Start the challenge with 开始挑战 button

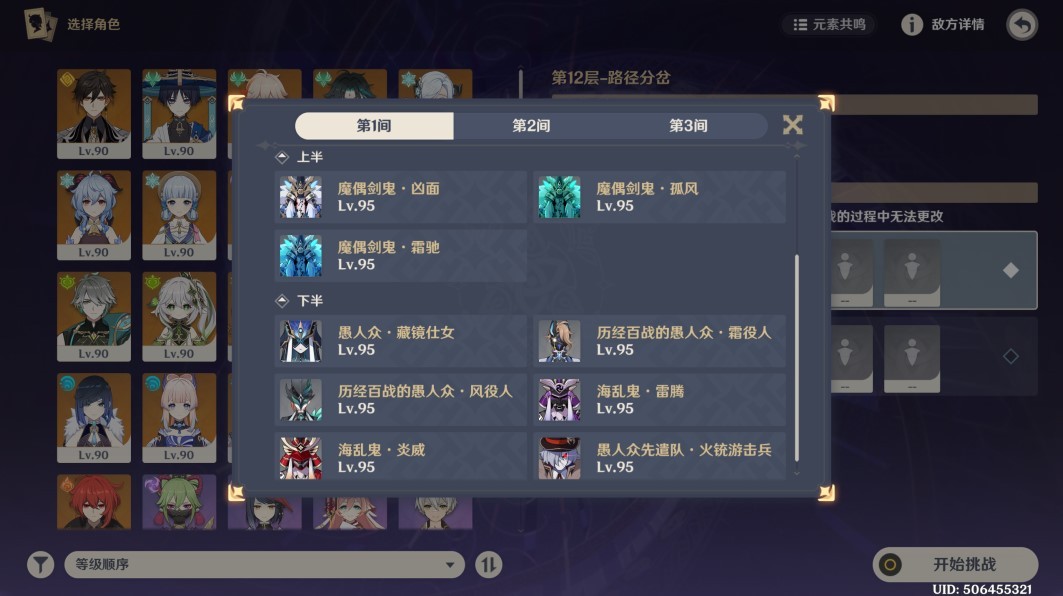coord(955,564)
